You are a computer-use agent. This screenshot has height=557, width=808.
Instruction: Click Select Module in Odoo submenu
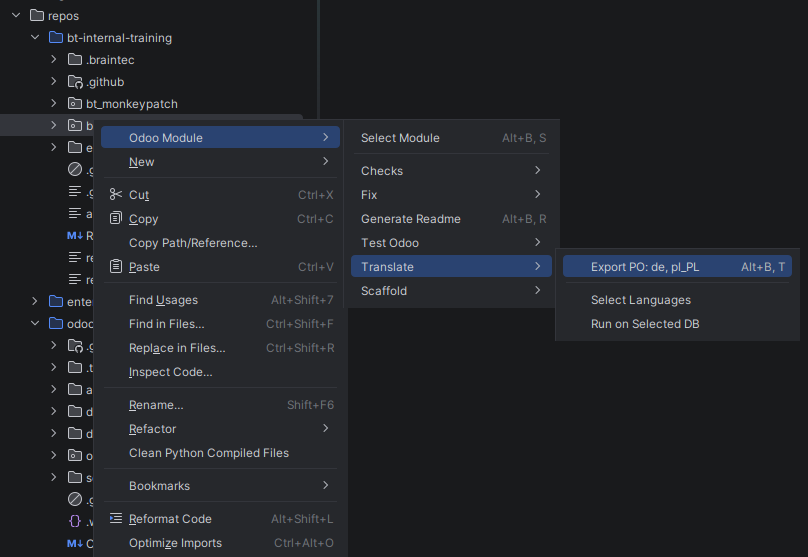pyautogui.click(x=451, y=138)
